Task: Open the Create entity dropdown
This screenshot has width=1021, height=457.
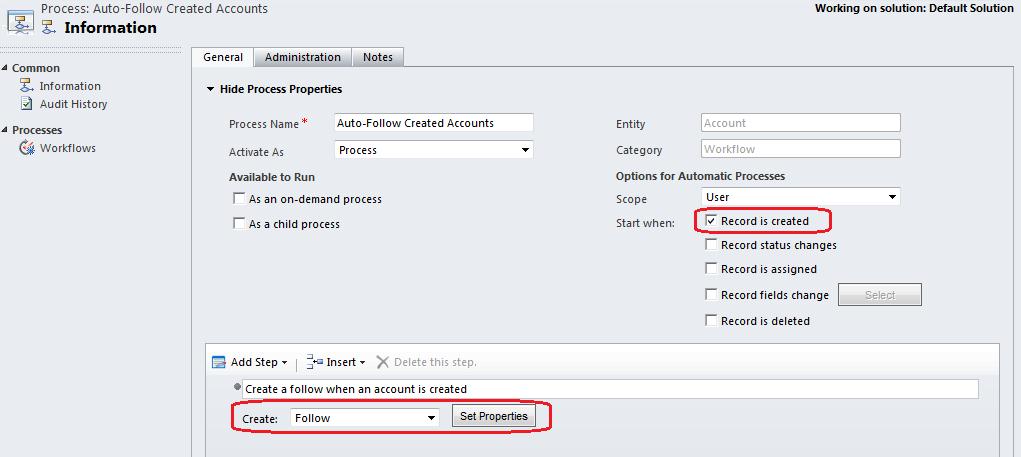Action: (364, 418)
